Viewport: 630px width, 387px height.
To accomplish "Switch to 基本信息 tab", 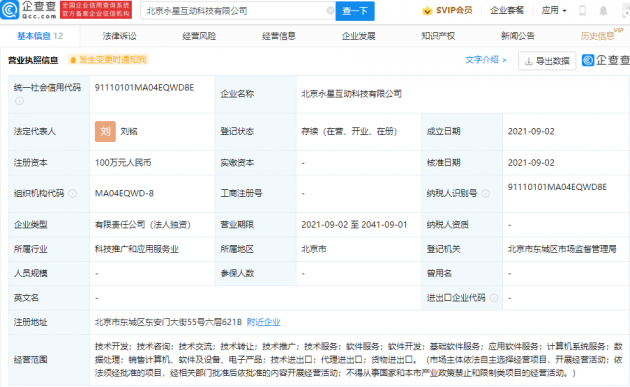I will click(x=40, y=36).
